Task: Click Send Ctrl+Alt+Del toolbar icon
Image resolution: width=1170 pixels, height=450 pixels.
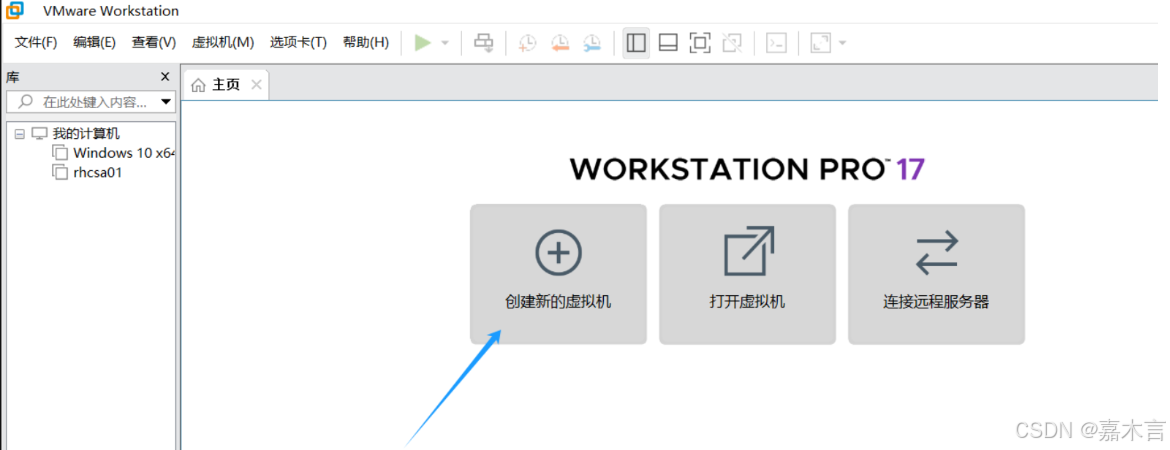Action: pos(484,43)
